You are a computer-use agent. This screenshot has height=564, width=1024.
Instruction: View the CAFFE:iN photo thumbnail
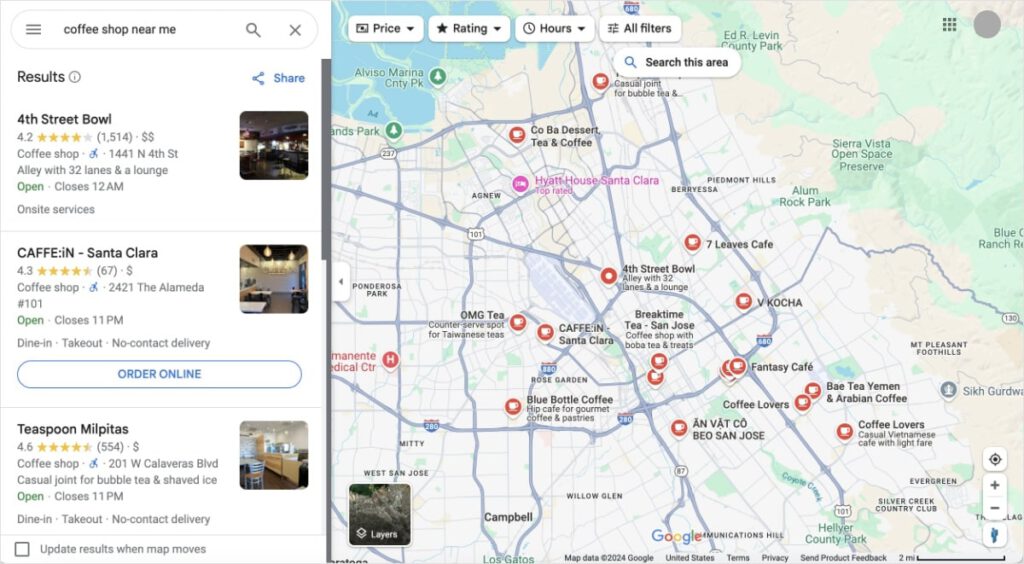pyautogui.click(x=274, y=279)
